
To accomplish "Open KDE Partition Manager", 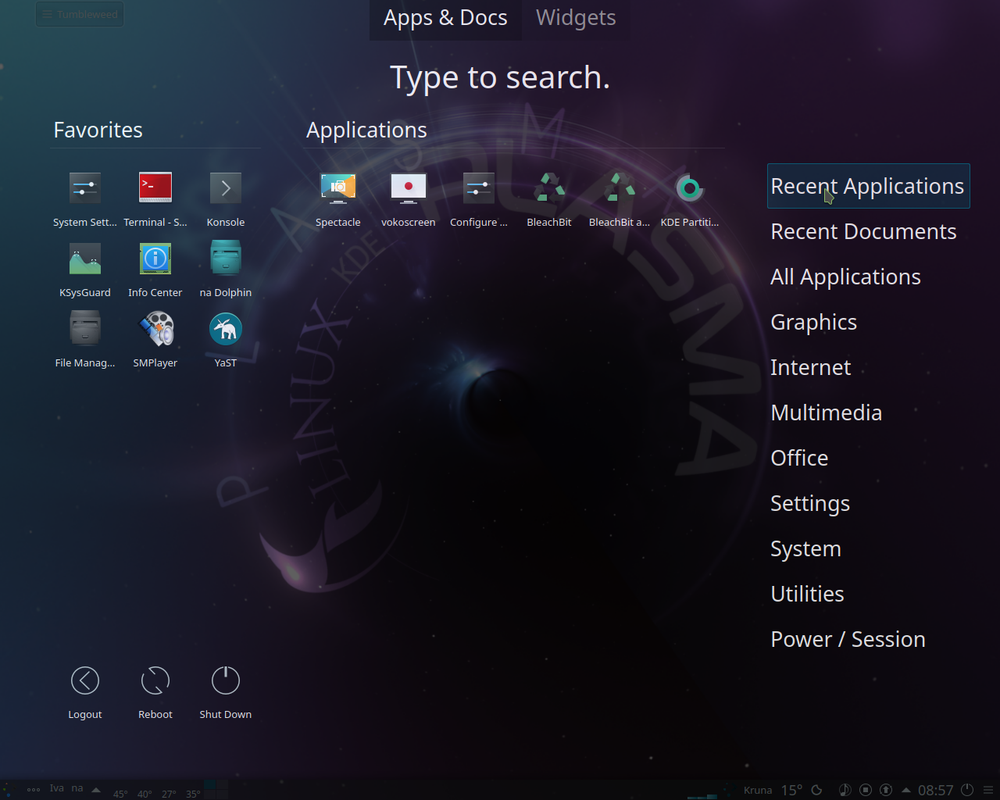I will point(689,188).
